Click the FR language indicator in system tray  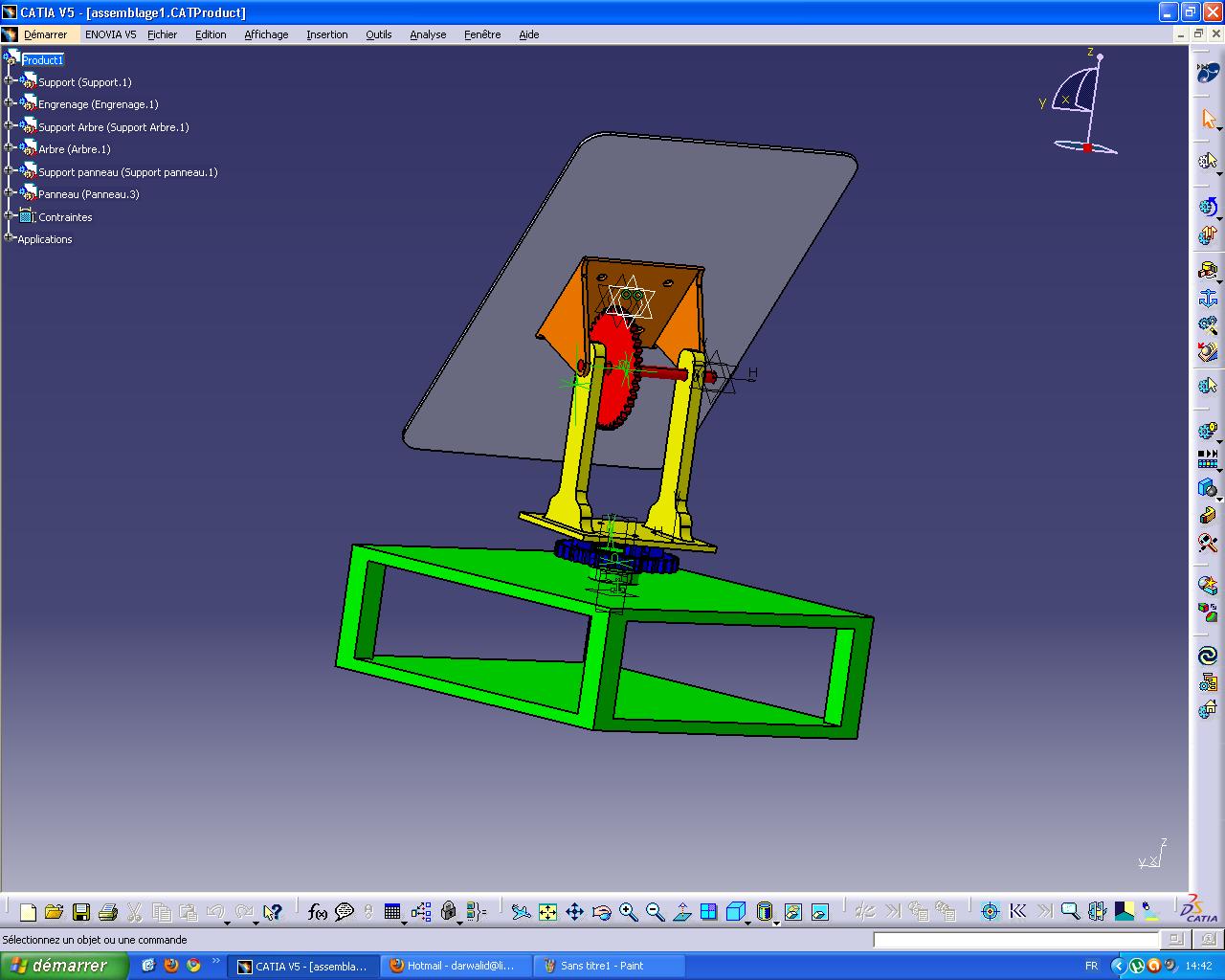coord(1092,966)
